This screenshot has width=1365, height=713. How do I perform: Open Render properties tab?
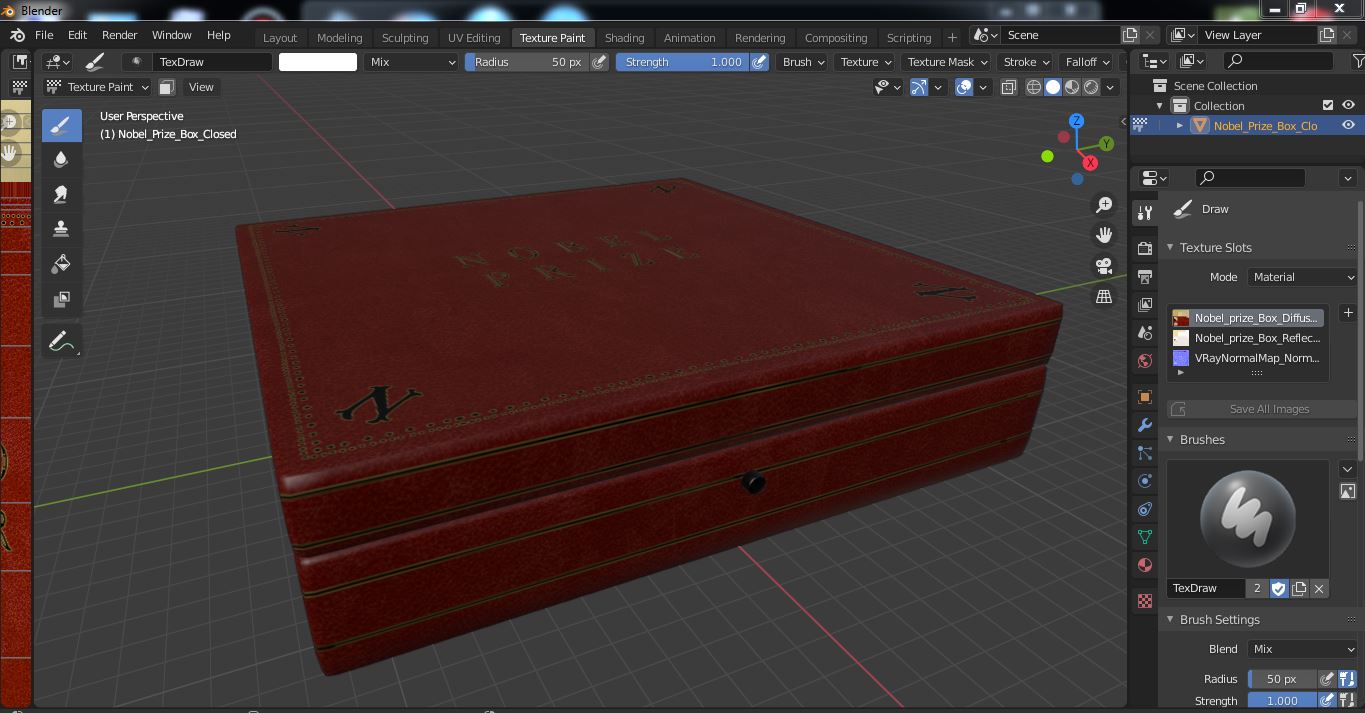click(x=1145, y=248)
